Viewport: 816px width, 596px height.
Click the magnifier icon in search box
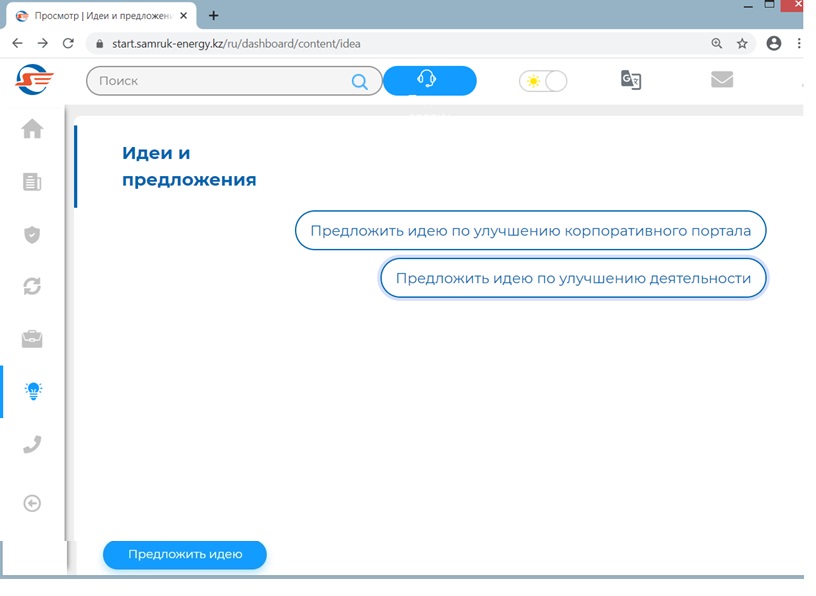(x=360, y=82)
